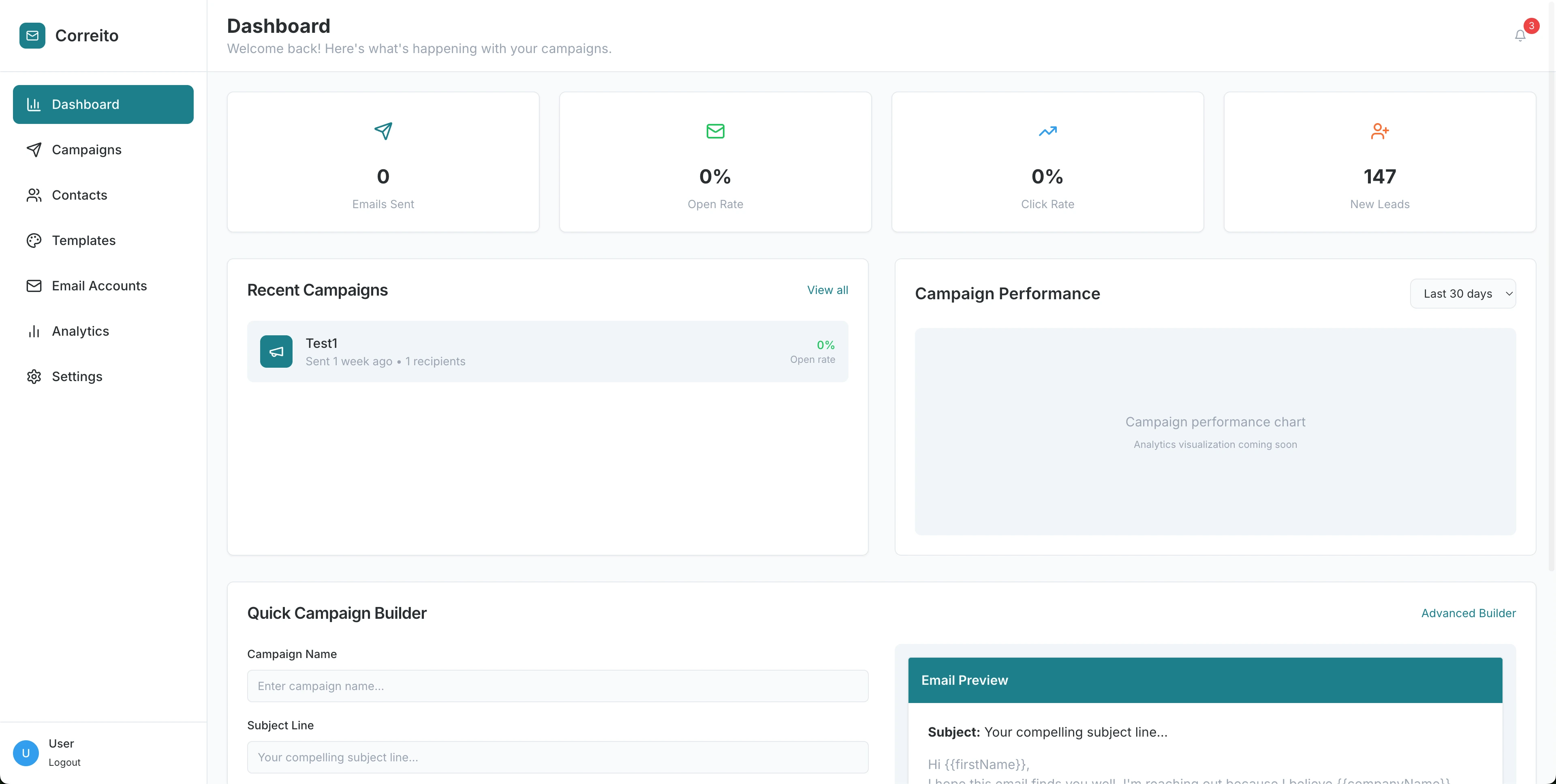
Task: Click the notification bell icon
Action: click(1520, 36)
